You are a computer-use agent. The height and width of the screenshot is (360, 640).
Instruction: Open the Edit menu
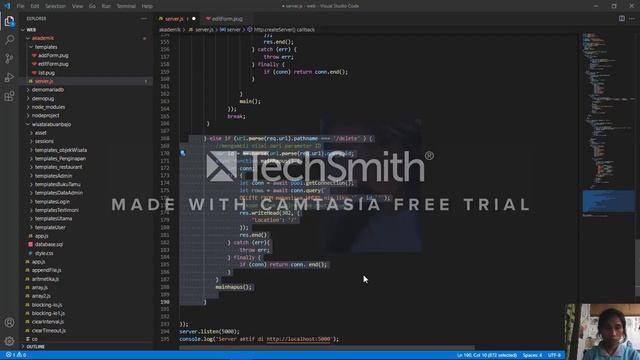(x=35, y=6)
